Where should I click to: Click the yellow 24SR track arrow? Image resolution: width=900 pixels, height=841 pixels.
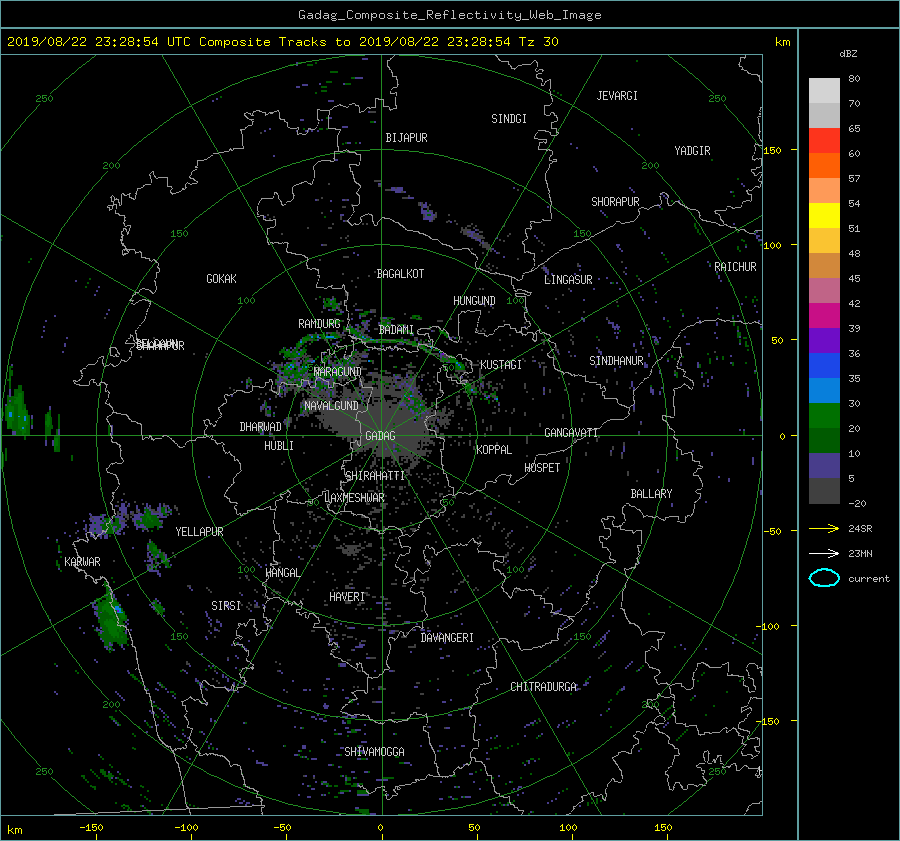(x=824, y=528)
